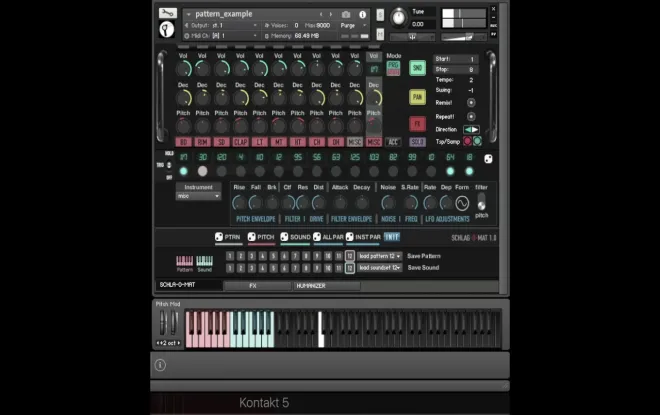Click the green Sound keyboard icon
The height and width of the screenshot is (415, 660).
(205, 261)
